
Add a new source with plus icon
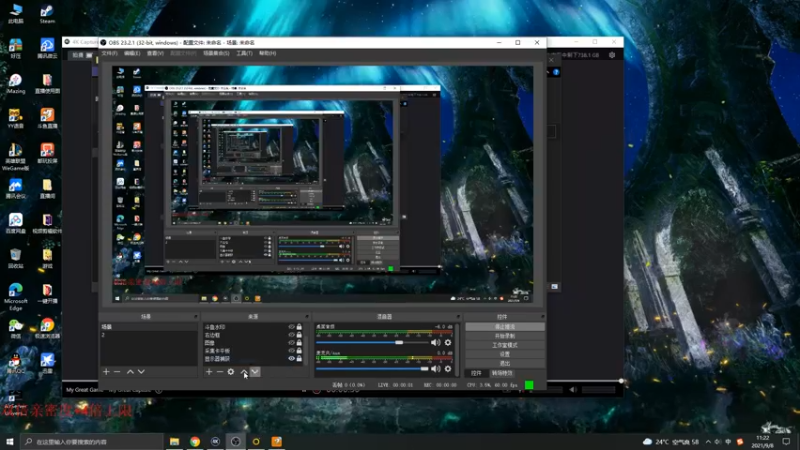tap(209, 372)
